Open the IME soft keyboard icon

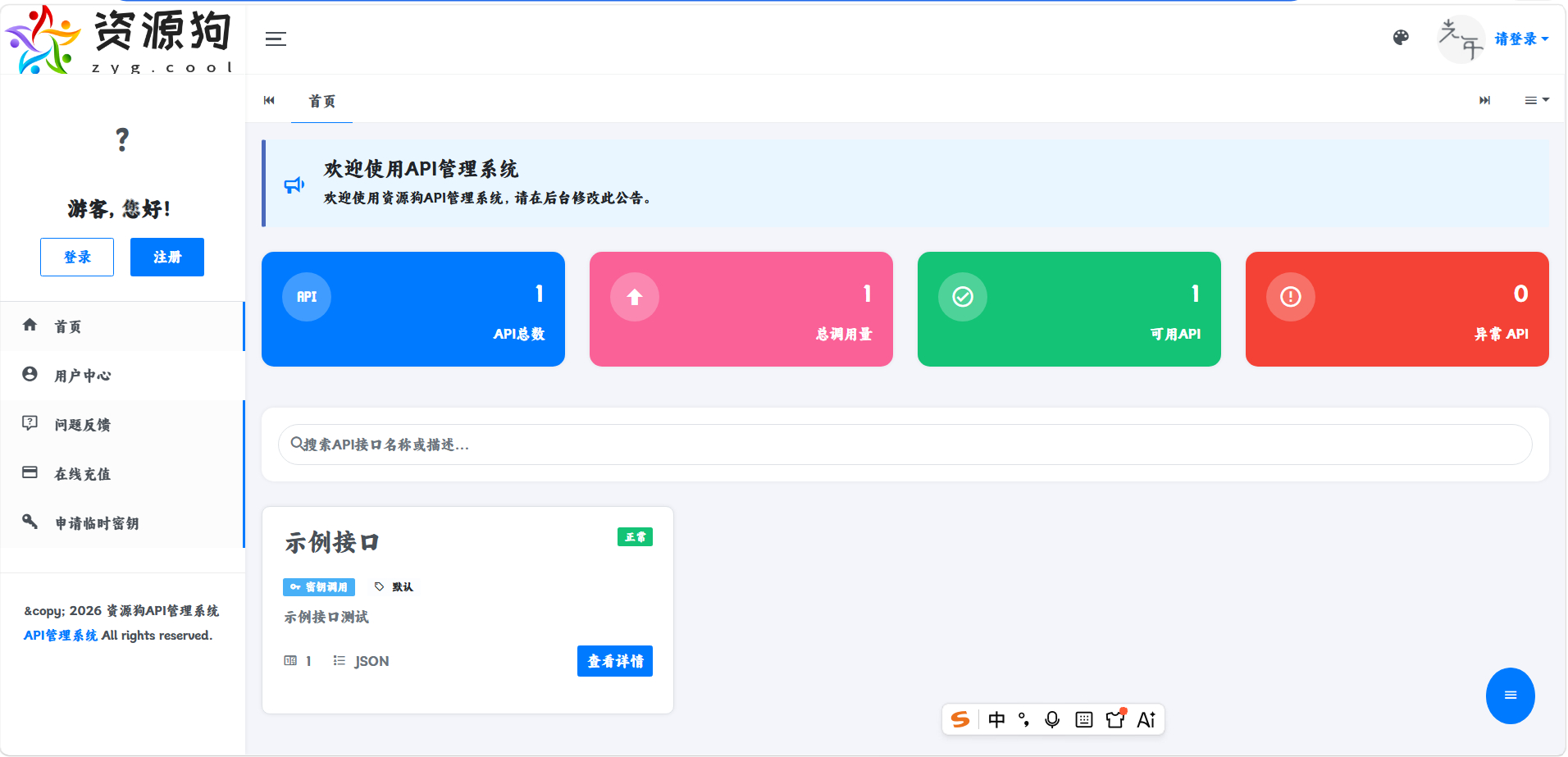1084,720
